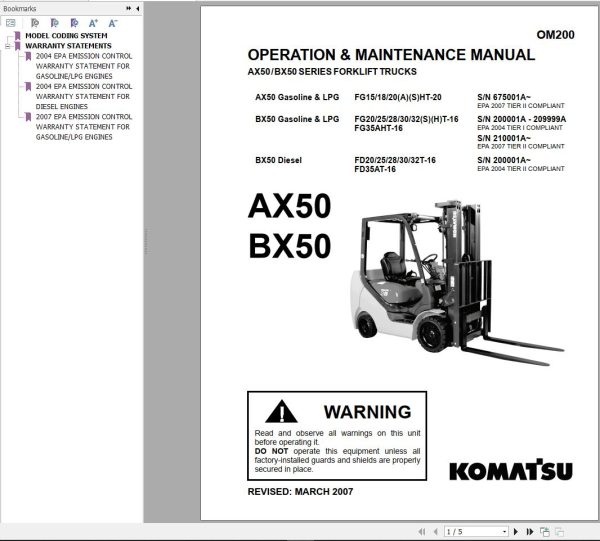600x541 pixels.
Task: Open 2004 EPA warranty for Gasoline/LPG engines
Action: pos(84,66)
